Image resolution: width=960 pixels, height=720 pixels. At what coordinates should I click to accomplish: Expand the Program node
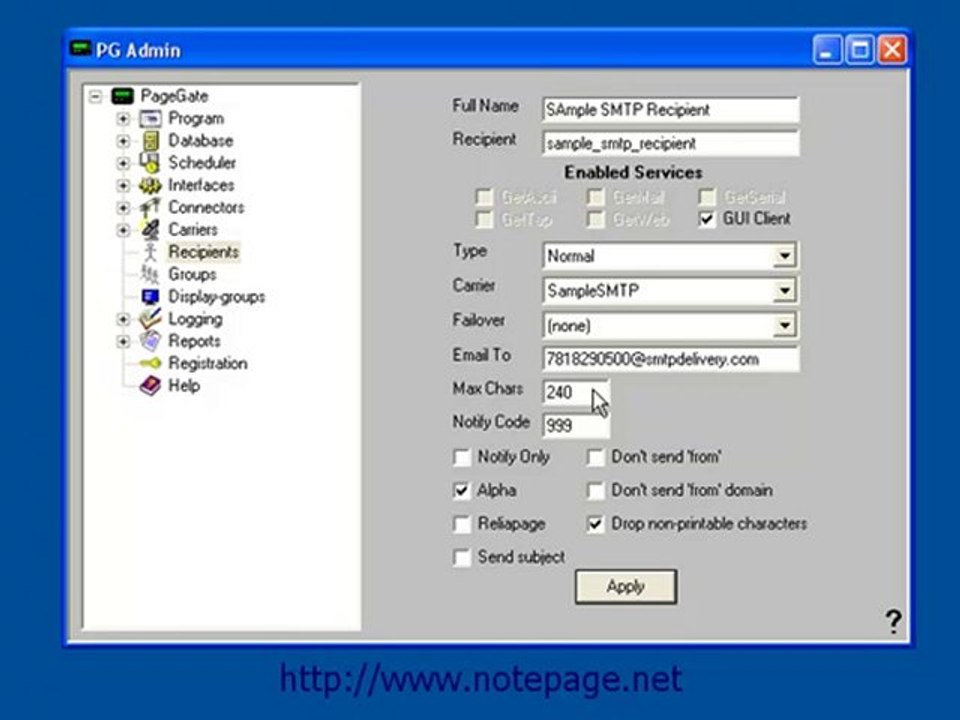(x=122, y=119)
